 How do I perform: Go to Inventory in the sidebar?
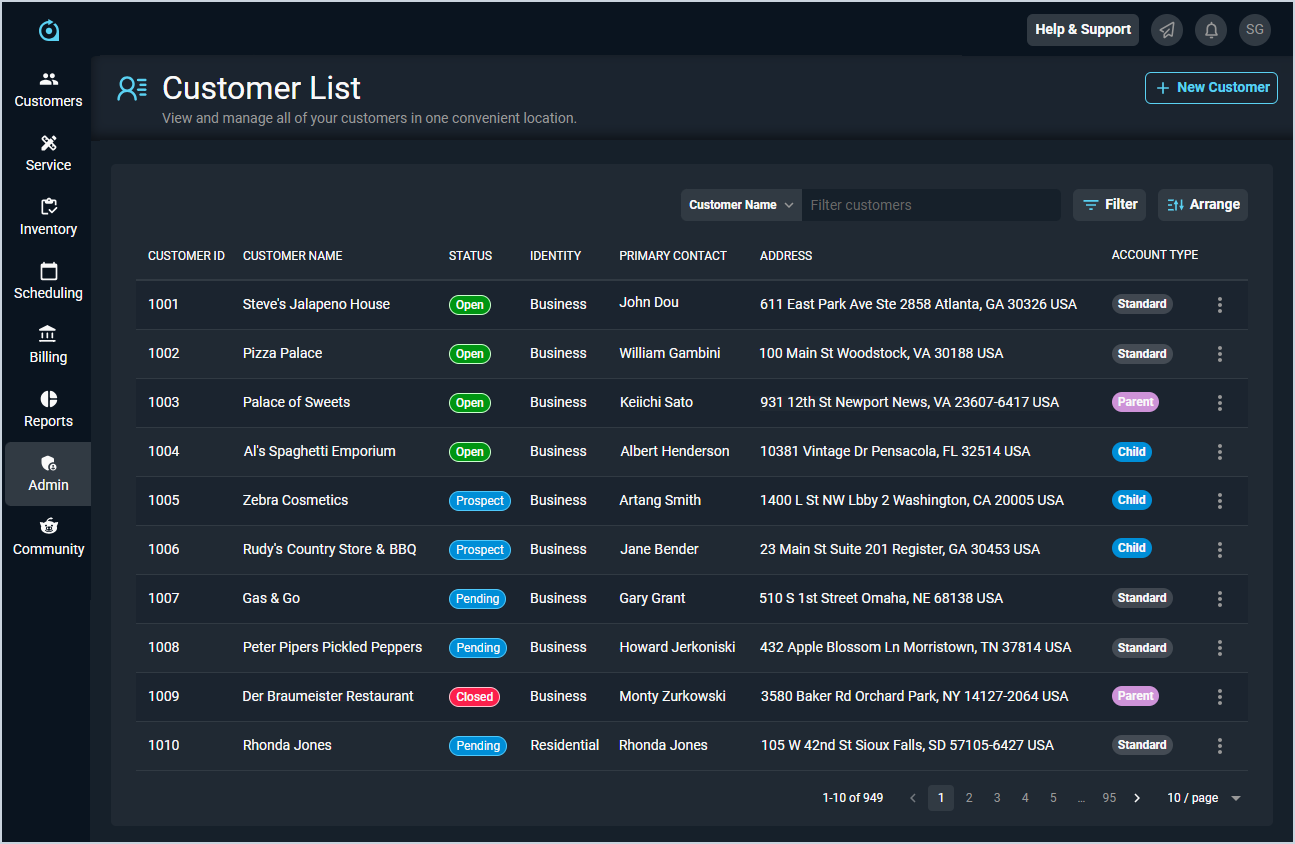[x=48, y=218]
